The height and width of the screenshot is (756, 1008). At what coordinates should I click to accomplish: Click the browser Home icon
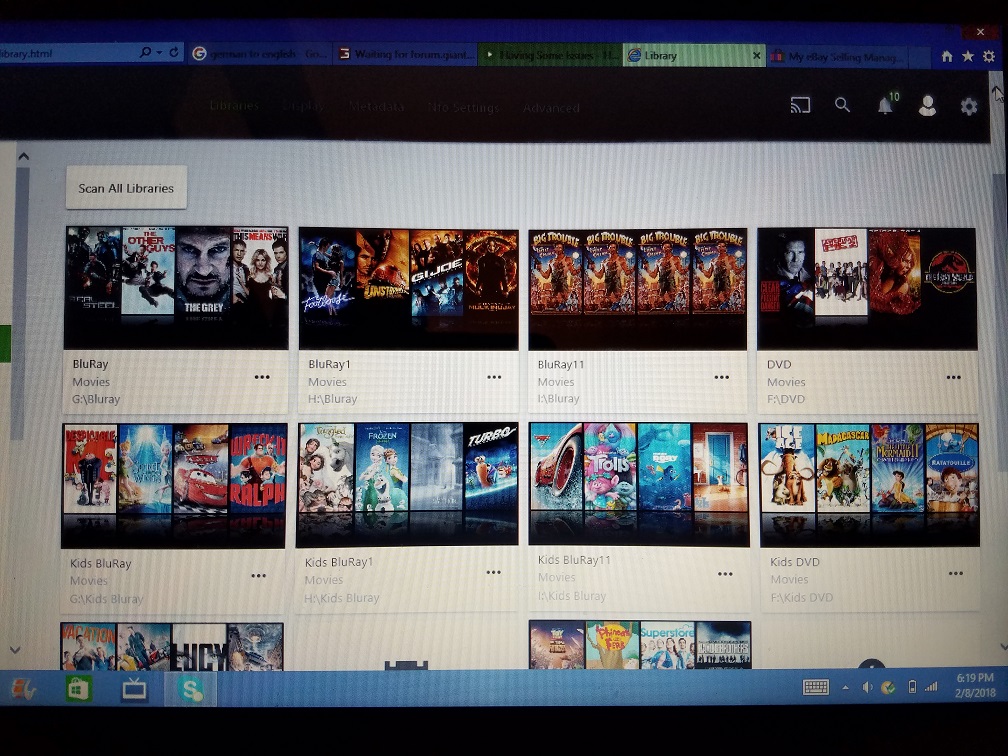947,57
